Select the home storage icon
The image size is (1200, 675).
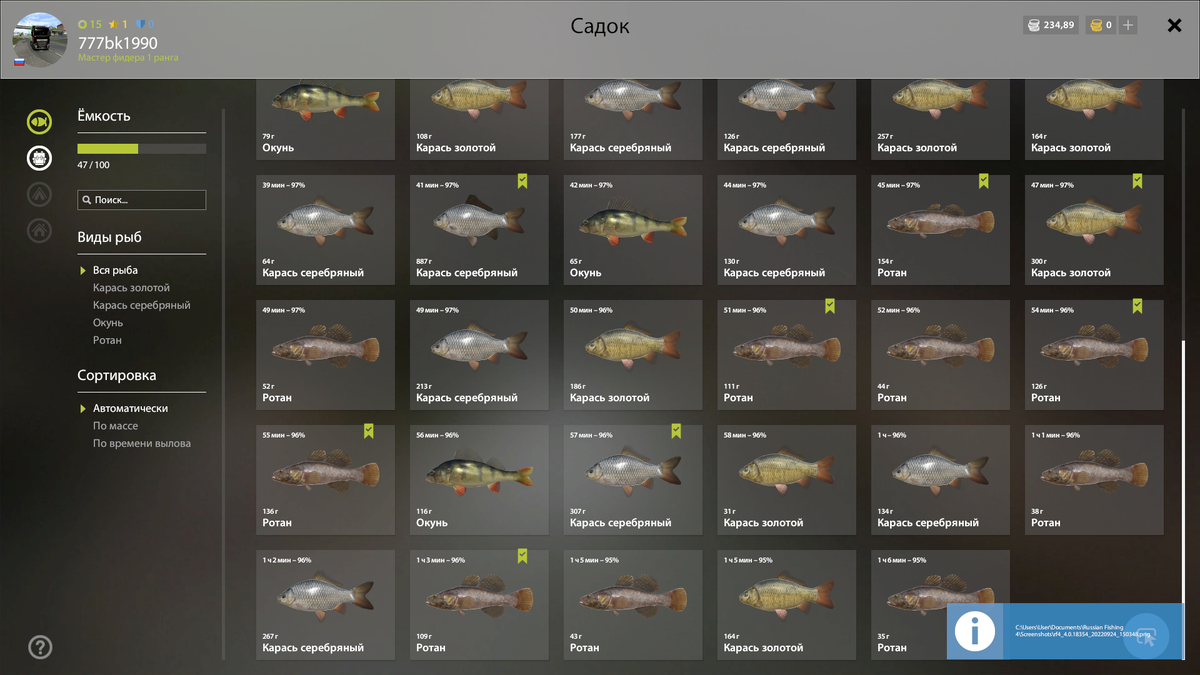click(39, 230)
